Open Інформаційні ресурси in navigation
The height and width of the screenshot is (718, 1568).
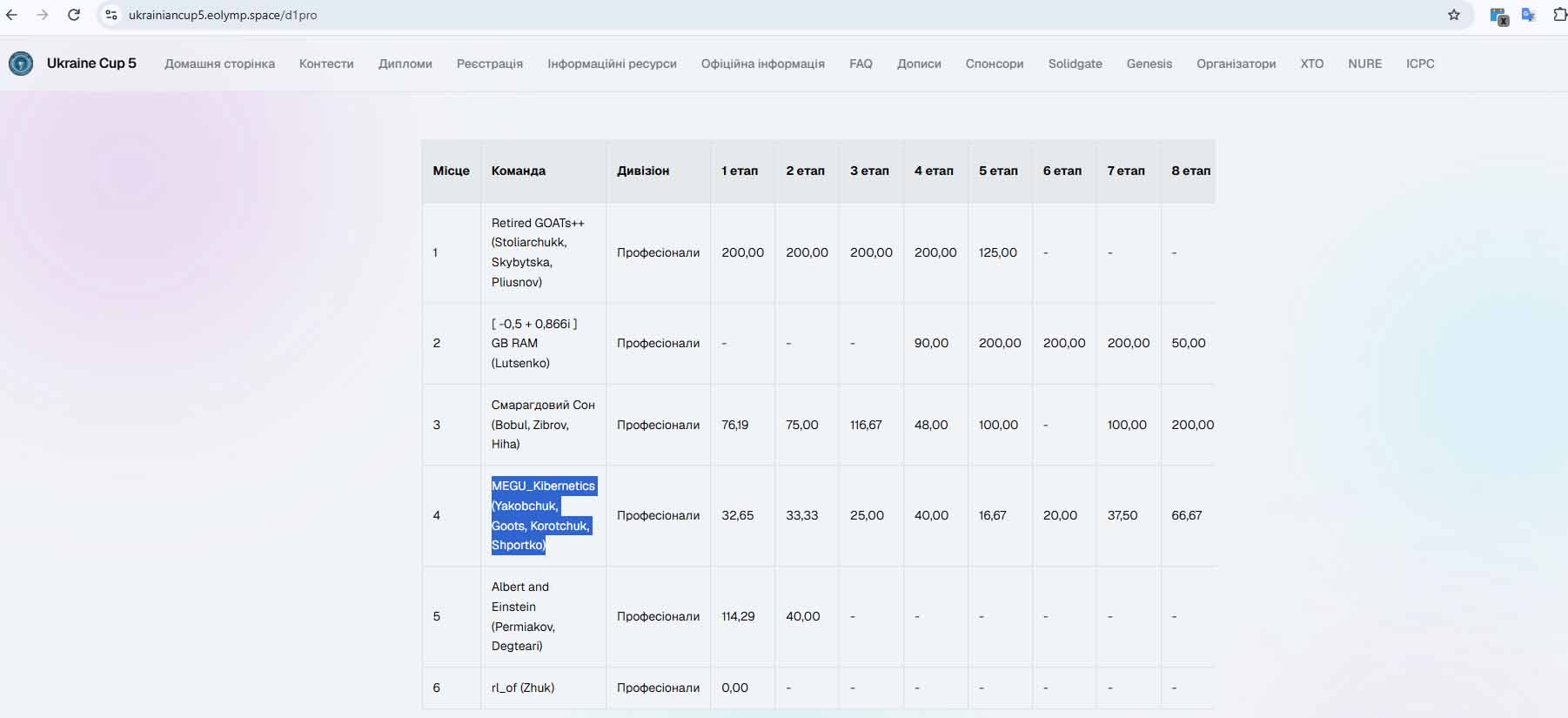click(x=612, y=64)
